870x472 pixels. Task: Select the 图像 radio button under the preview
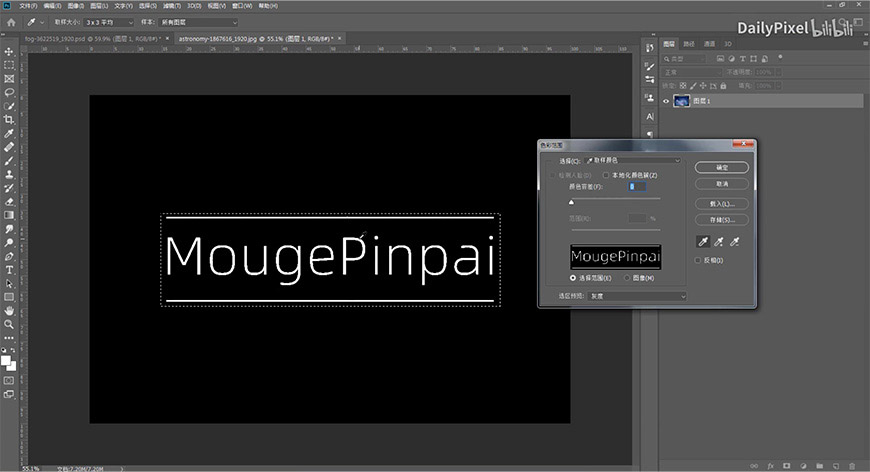point(628,277)
